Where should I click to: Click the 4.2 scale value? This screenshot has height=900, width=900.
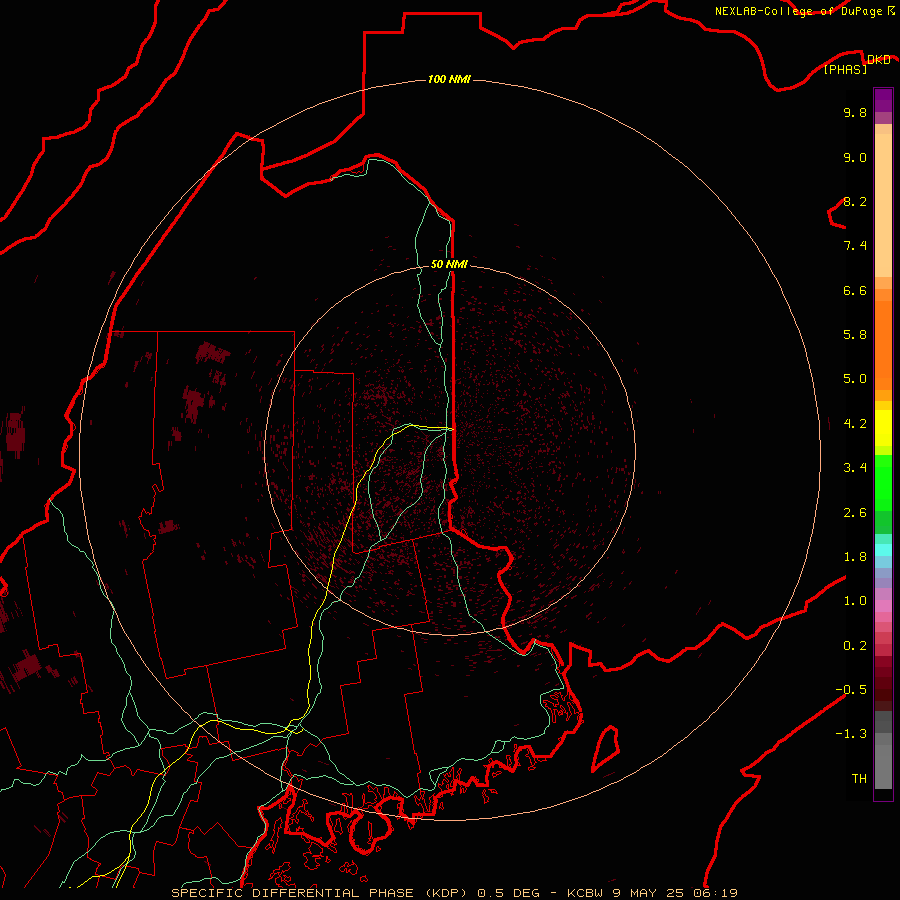point(855,424)
